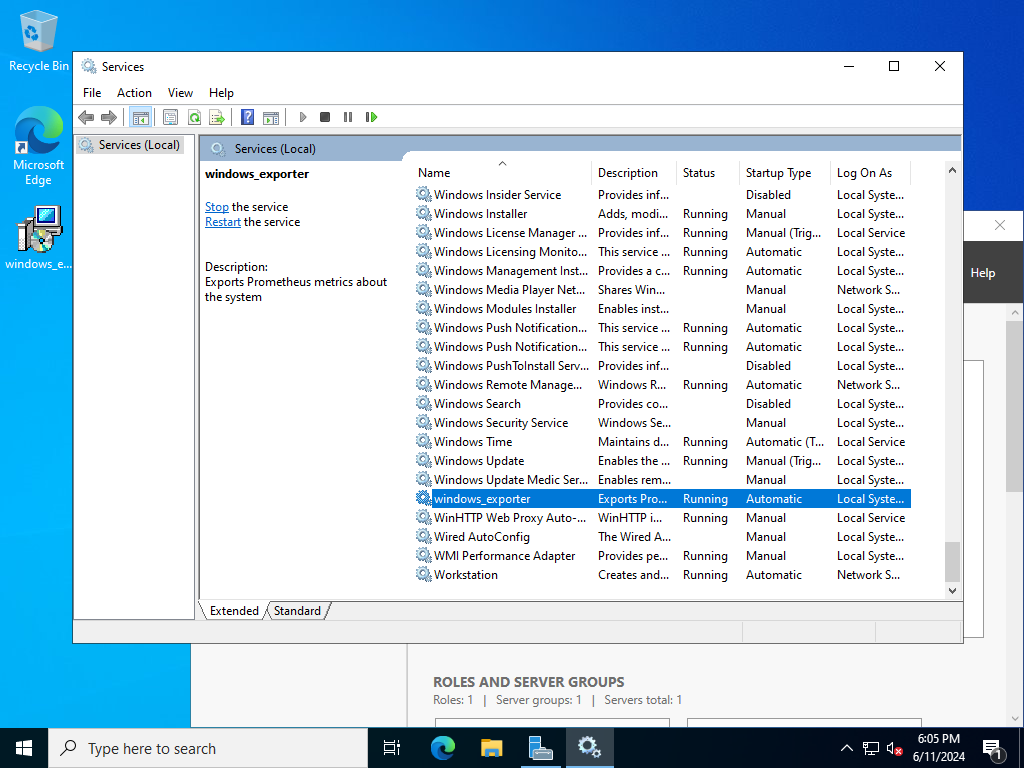Click the Restart the service link
Image resolution: width=1024 pixels, height=768 pixels.
(222, 222)
